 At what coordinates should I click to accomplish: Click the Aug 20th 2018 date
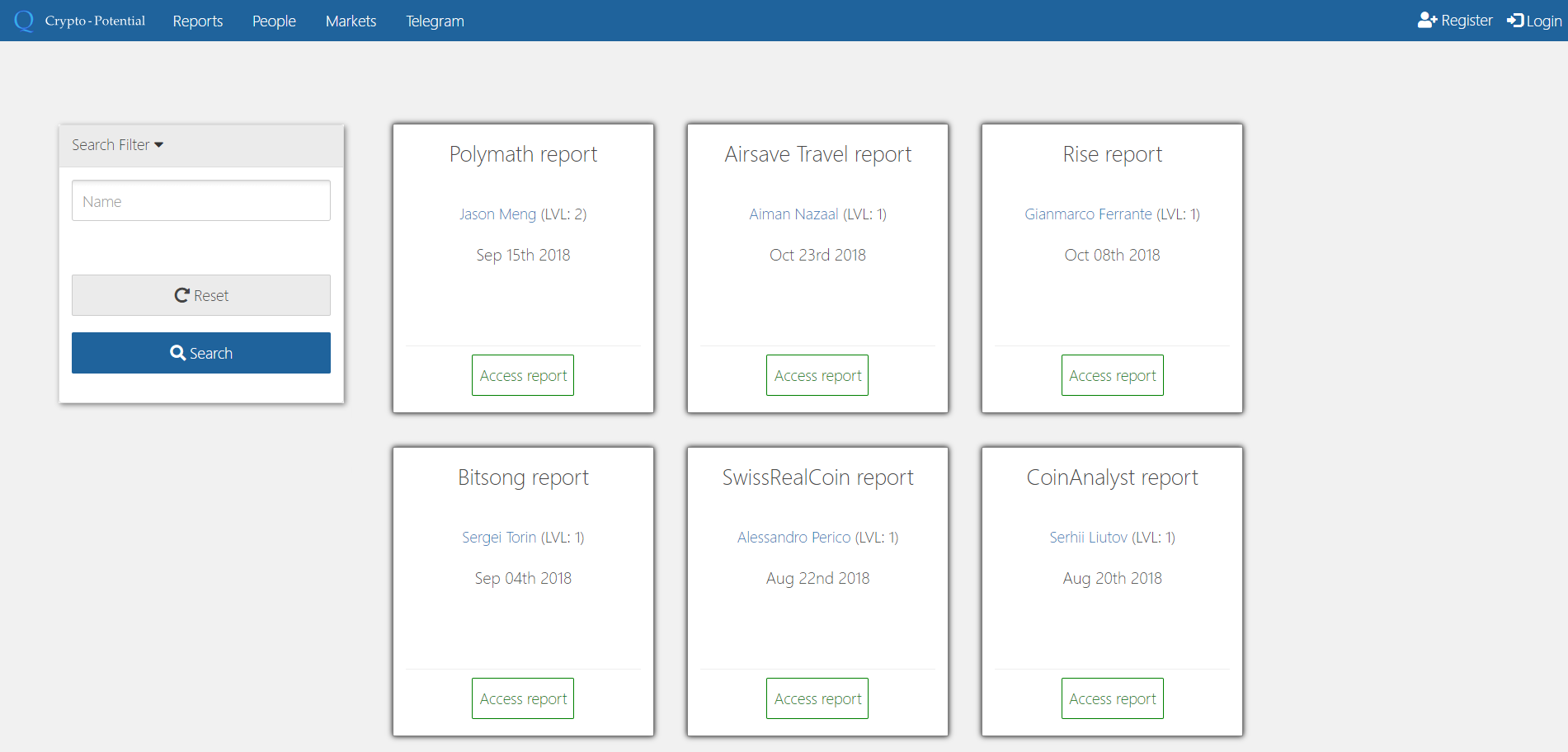pyautogui.click(x=1113, y=579)
